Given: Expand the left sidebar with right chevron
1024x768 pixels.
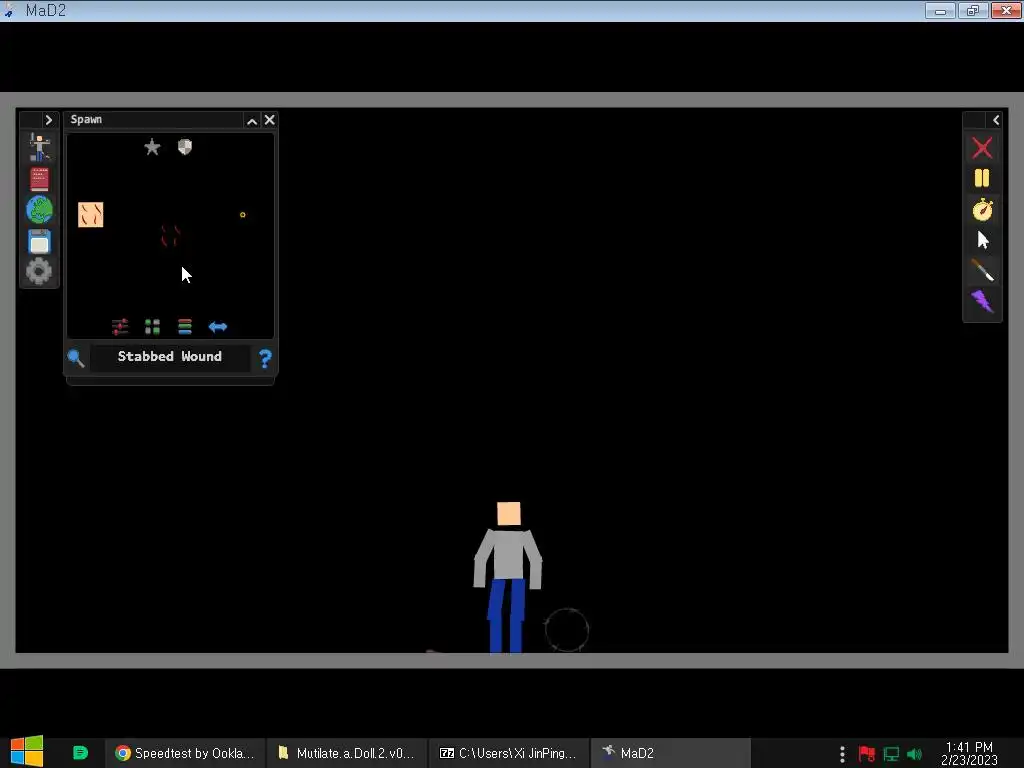Looking at the screenshot, I should [x=48, y=120].
